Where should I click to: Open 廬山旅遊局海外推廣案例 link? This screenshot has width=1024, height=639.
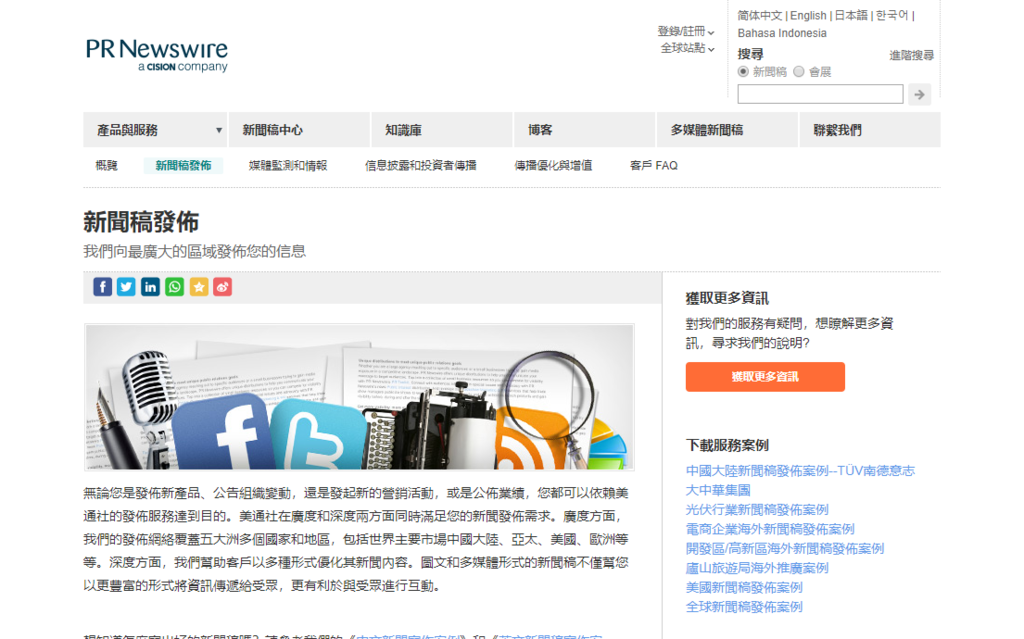click(757, 568)
